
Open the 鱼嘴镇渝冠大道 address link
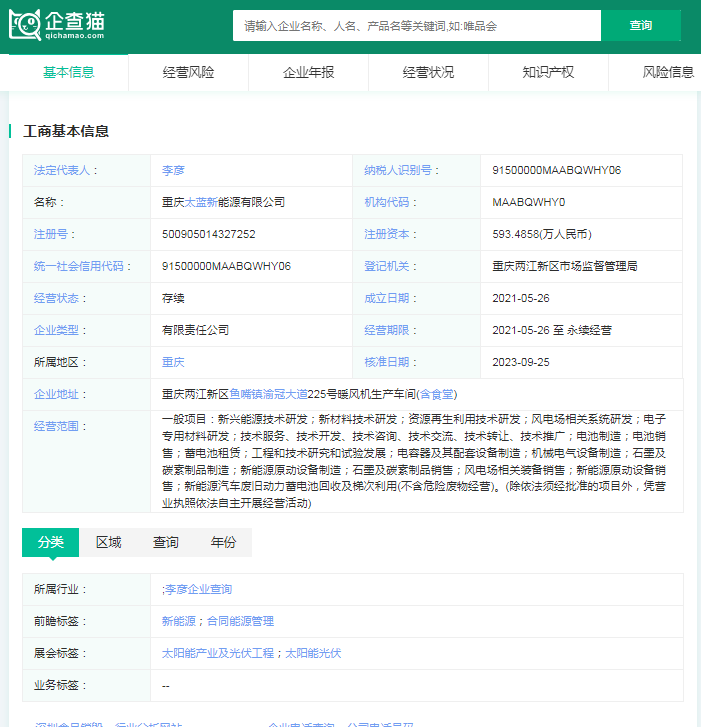click(x=268, y=395)
